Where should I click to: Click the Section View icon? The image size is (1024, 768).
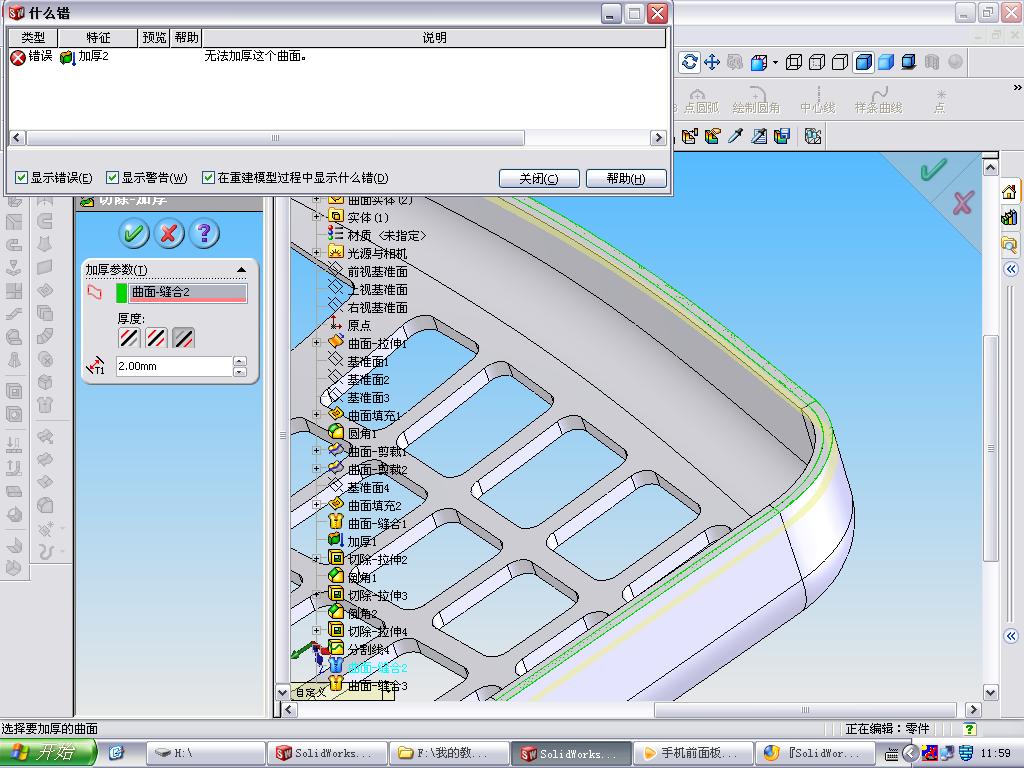tap(932, 62)
